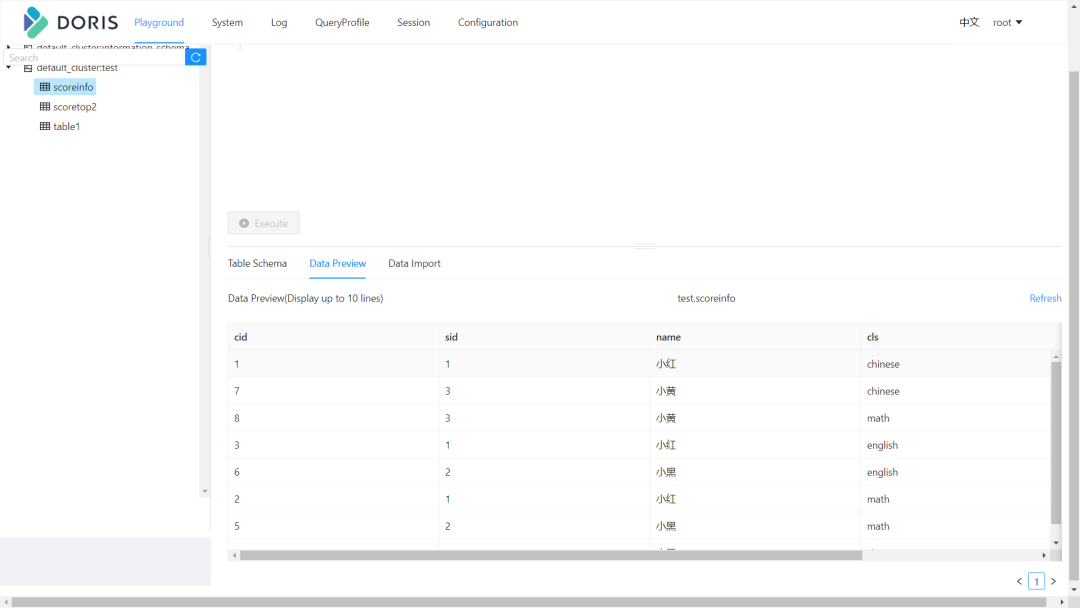Click the data table vertical scrollbar
The image size is (1080, 608).
(1056, 442)
